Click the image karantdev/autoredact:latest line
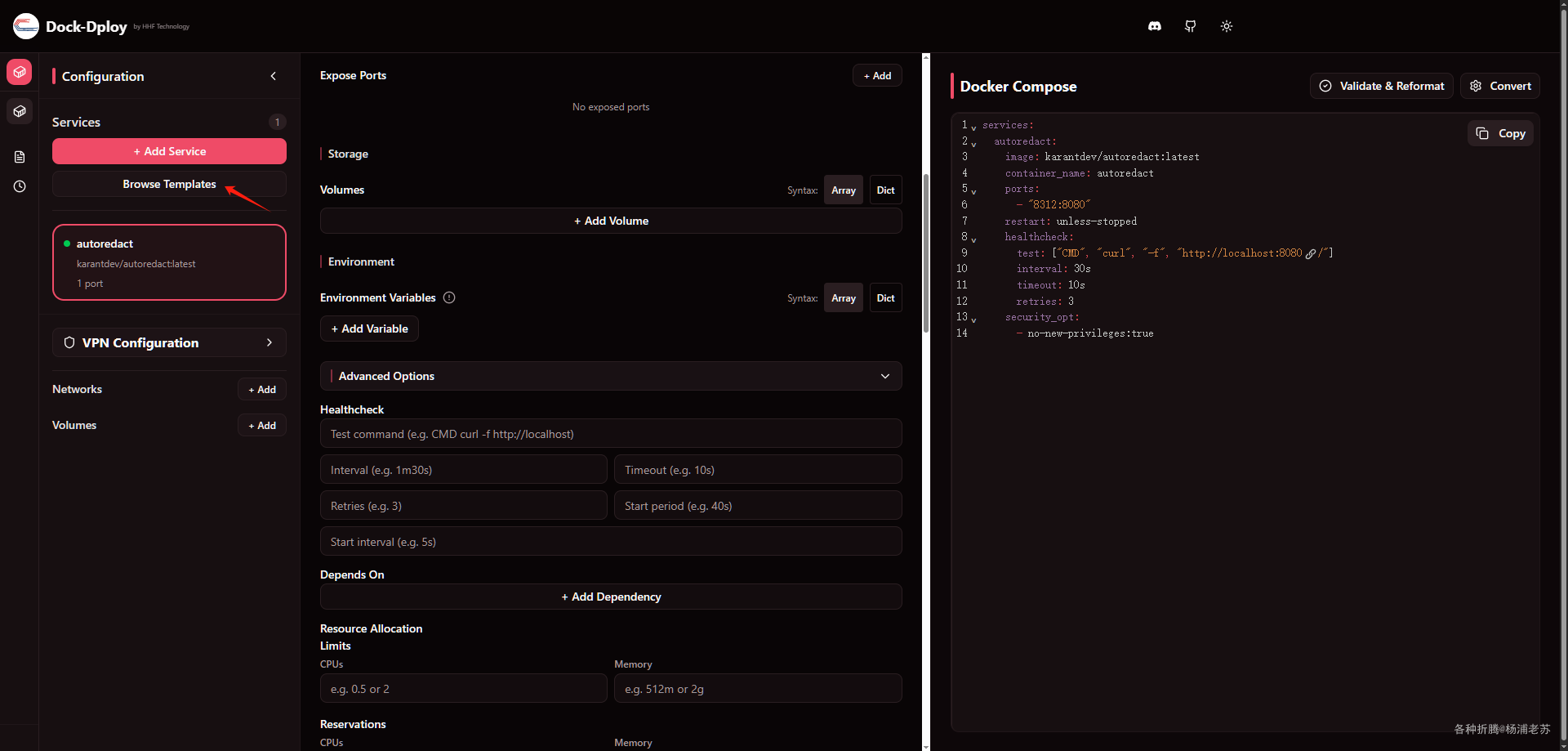 (1102, 157)
